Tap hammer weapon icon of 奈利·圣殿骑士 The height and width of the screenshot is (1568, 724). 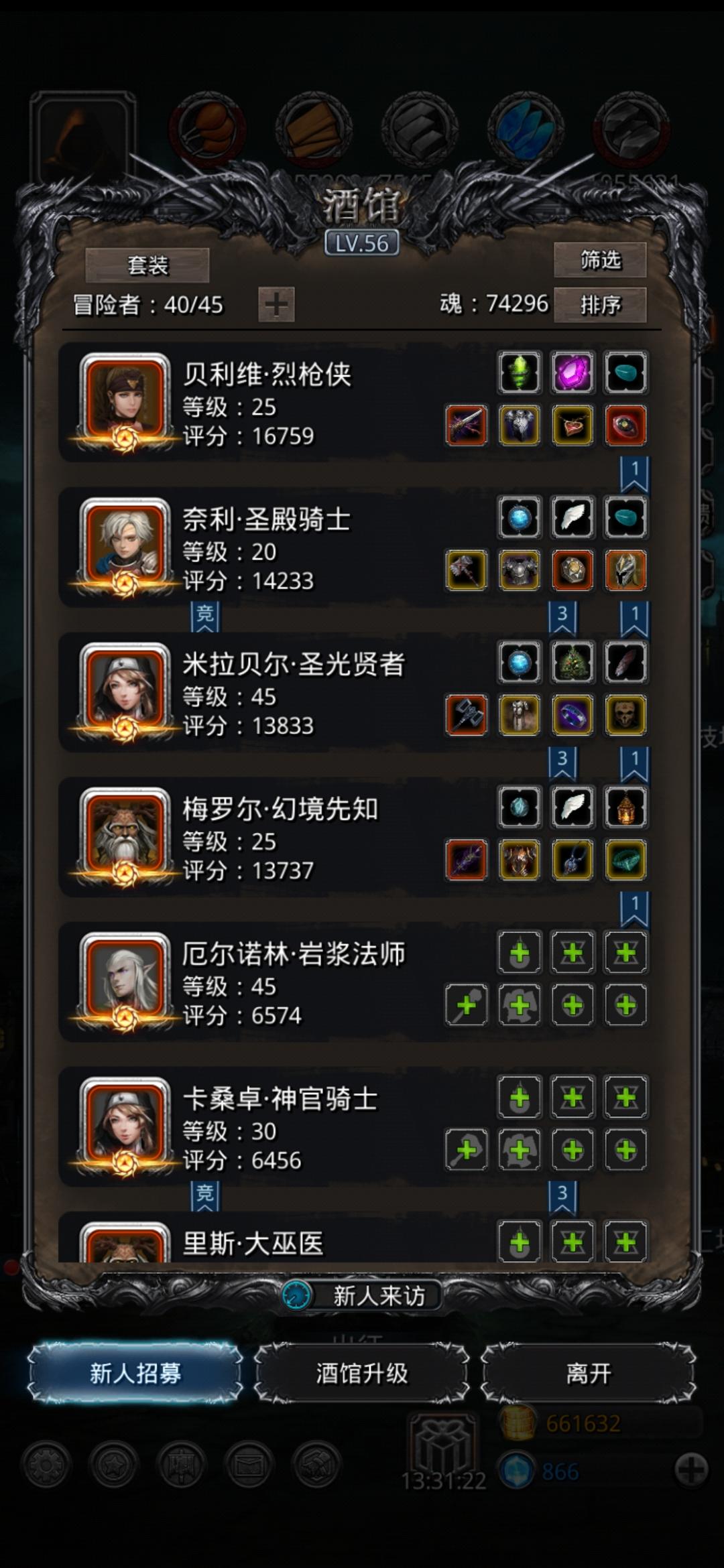466,570
